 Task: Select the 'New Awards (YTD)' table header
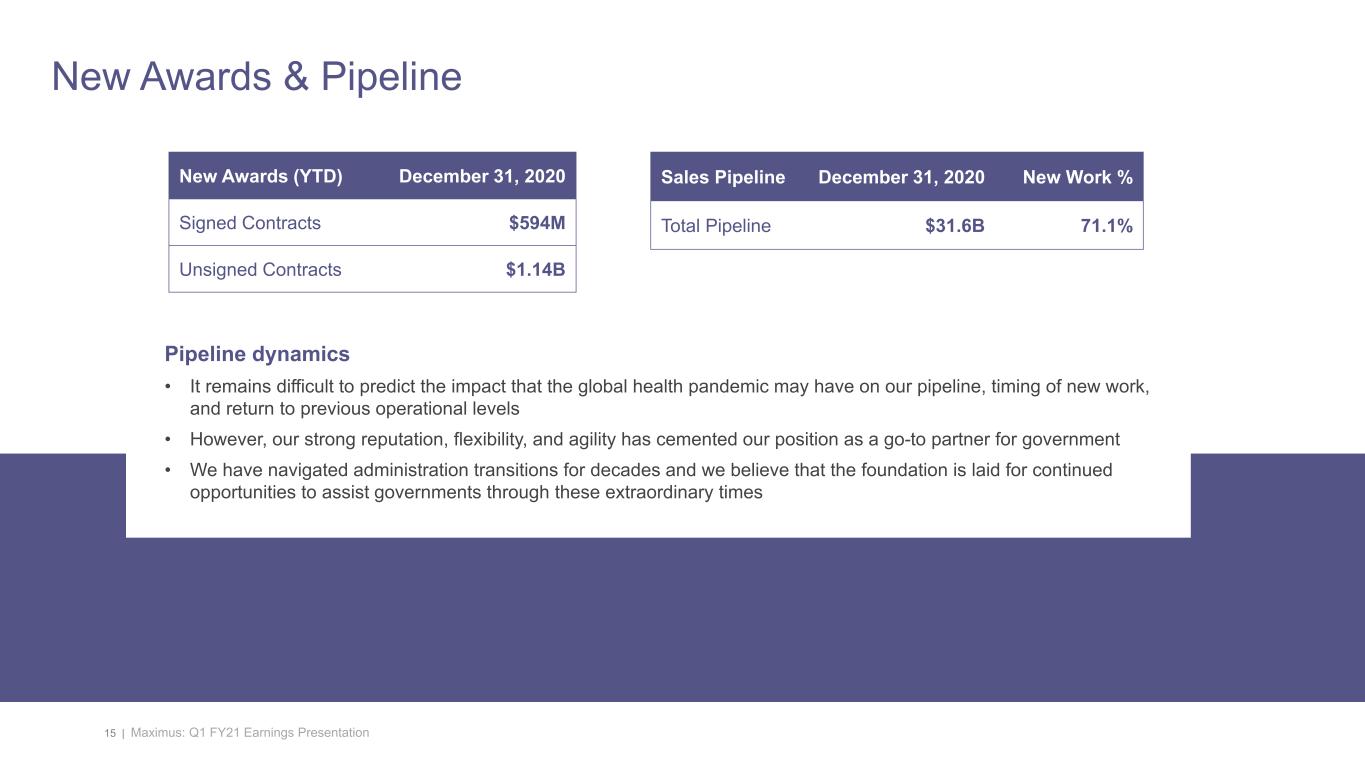click(x=260, y=177)
